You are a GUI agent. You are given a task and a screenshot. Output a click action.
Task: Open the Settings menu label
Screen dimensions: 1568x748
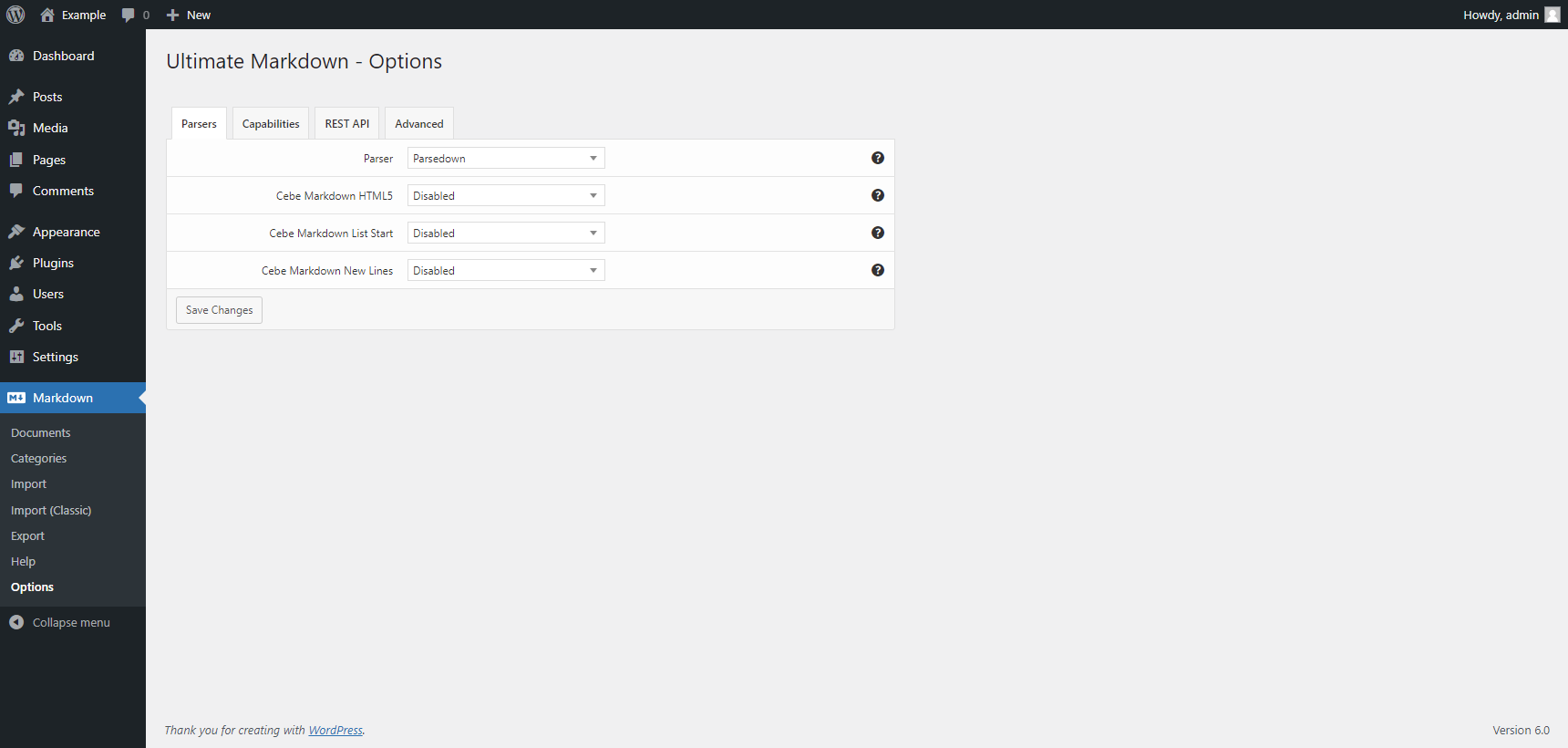click(x=56, y=357)
